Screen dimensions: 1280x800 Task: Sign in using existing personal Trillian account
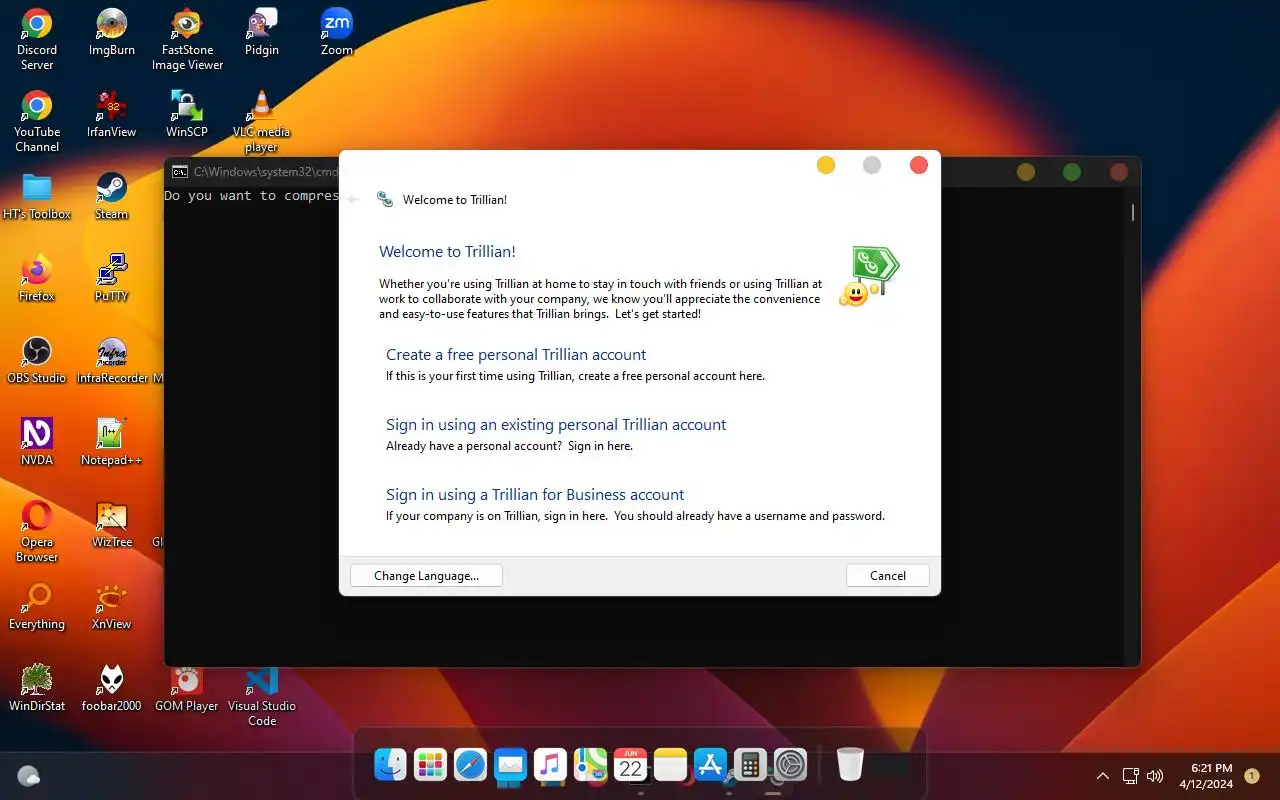pos(556,424)
